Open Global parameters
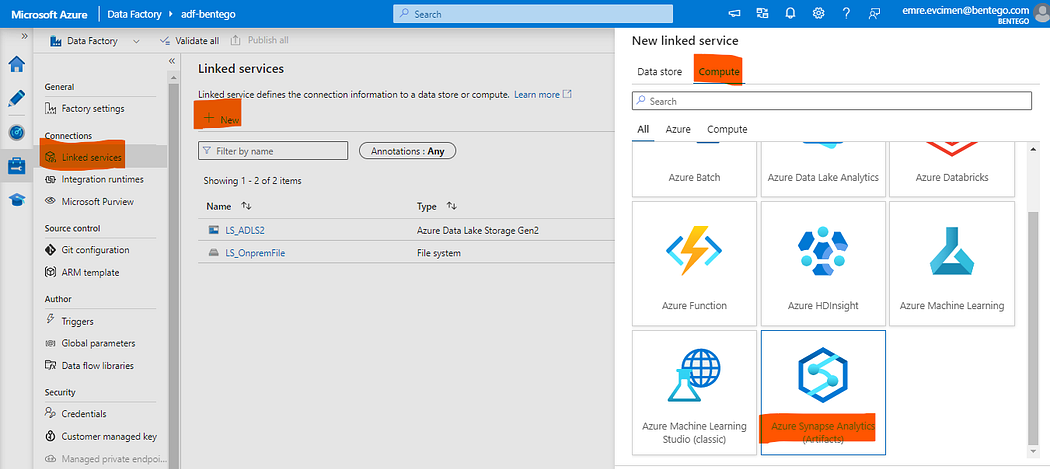This screenshot has height=469, width=1050. point(90,344)
